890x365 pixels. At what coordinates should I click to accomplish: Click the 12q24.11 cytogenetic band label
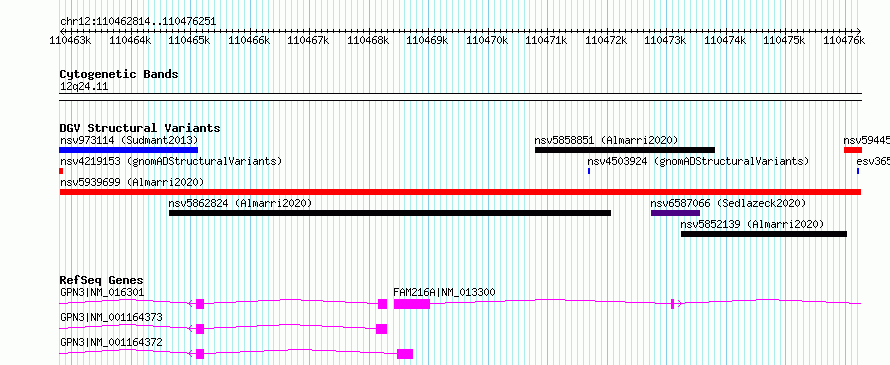(x=84, y=87)
